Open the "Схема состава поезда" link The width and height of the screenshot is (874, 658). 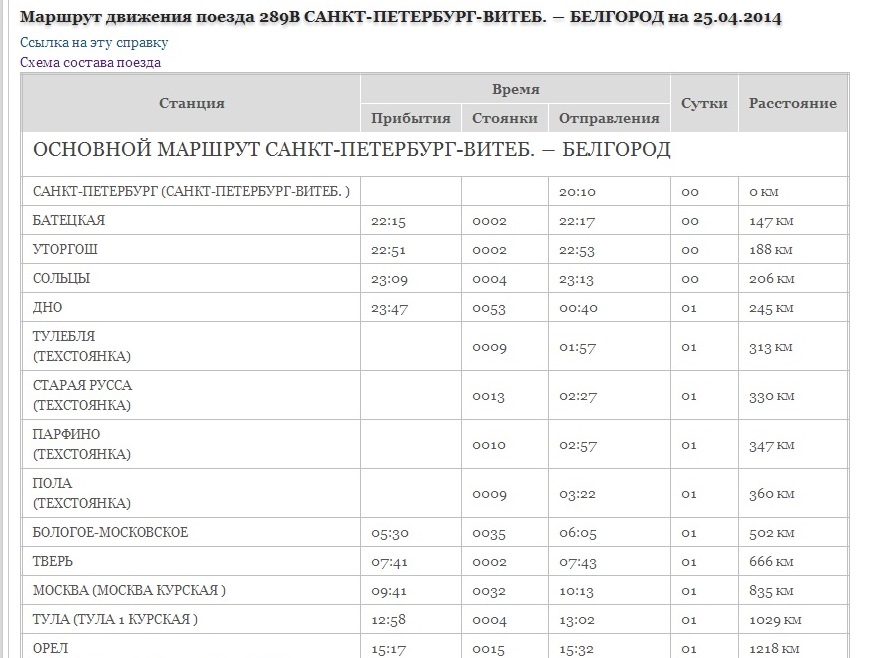[90, 62]
